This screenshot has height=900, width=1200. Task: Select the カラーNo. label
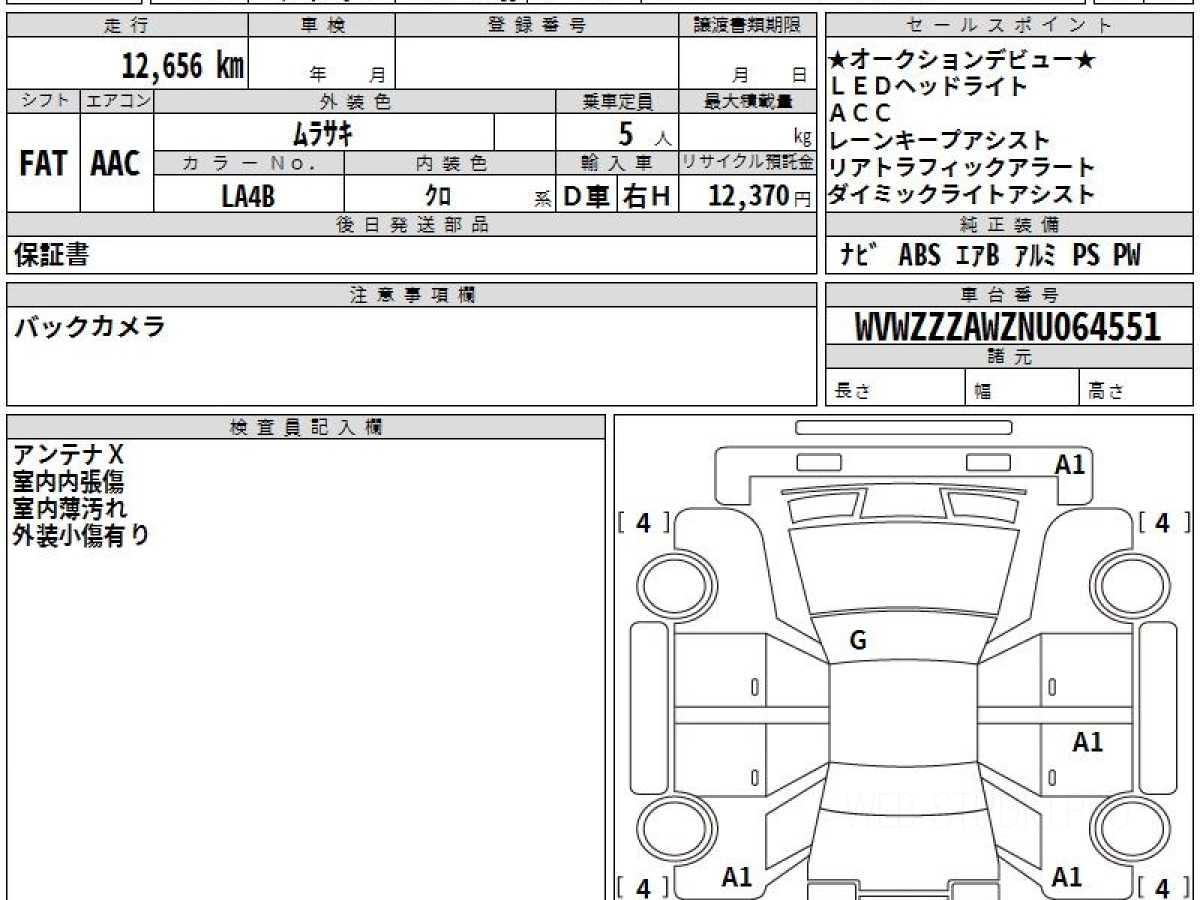[249, 163]
